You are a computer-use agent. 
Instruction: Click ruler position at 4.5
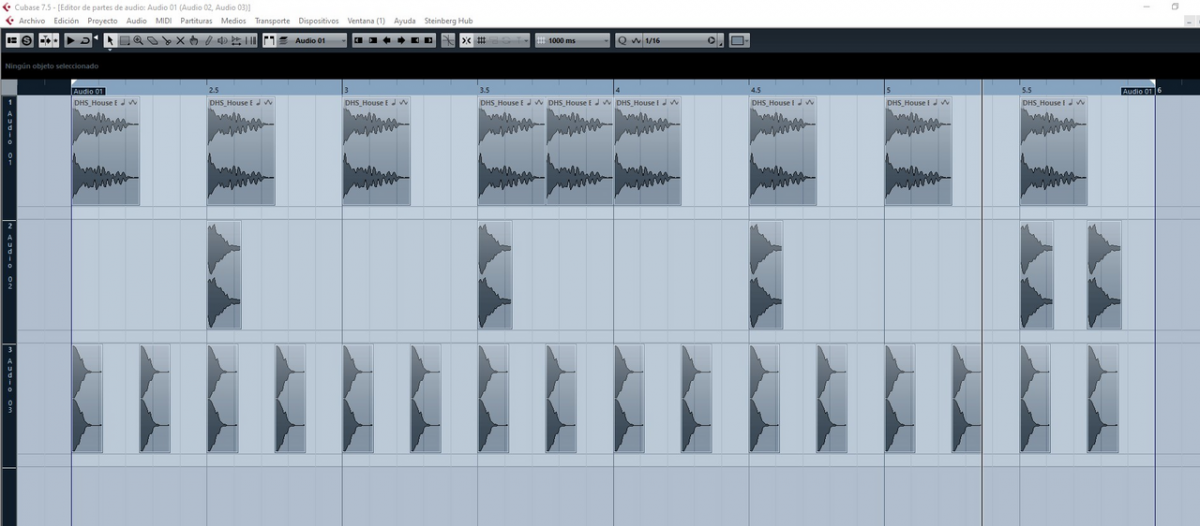pos(755,90)
